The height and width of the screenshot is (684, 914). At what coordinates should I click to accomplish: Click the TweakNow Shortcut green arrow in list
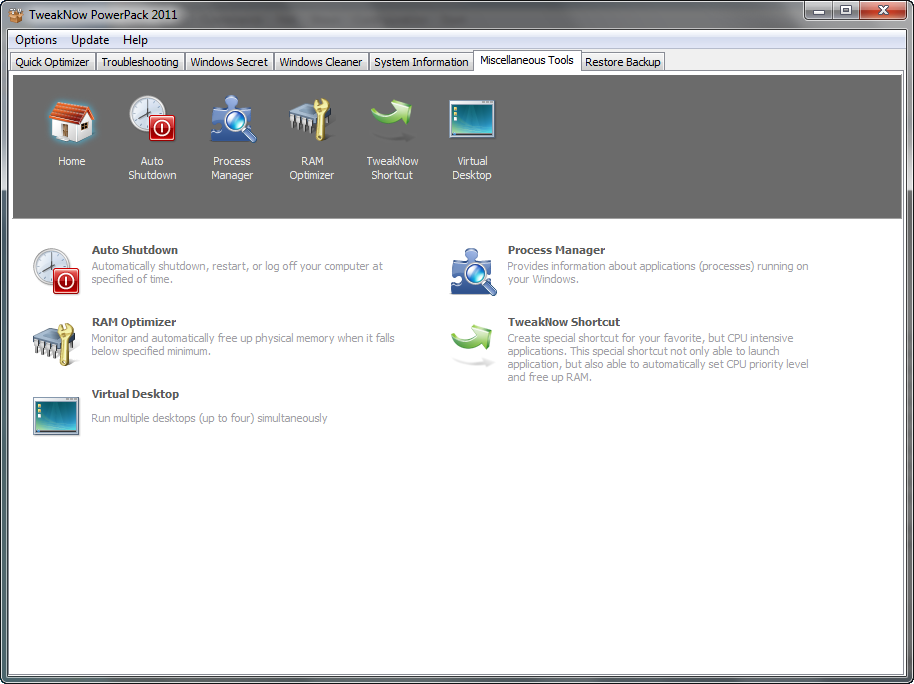click(472, 344)
